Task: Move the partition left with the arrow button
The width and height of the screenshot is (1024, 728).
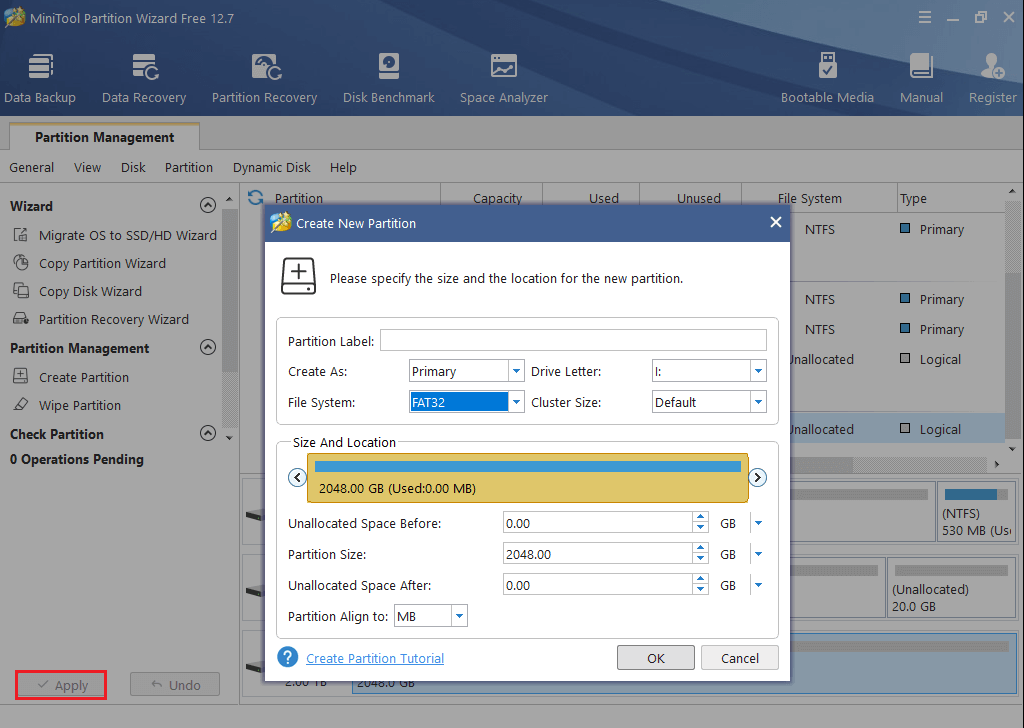Action: [297, 477]
